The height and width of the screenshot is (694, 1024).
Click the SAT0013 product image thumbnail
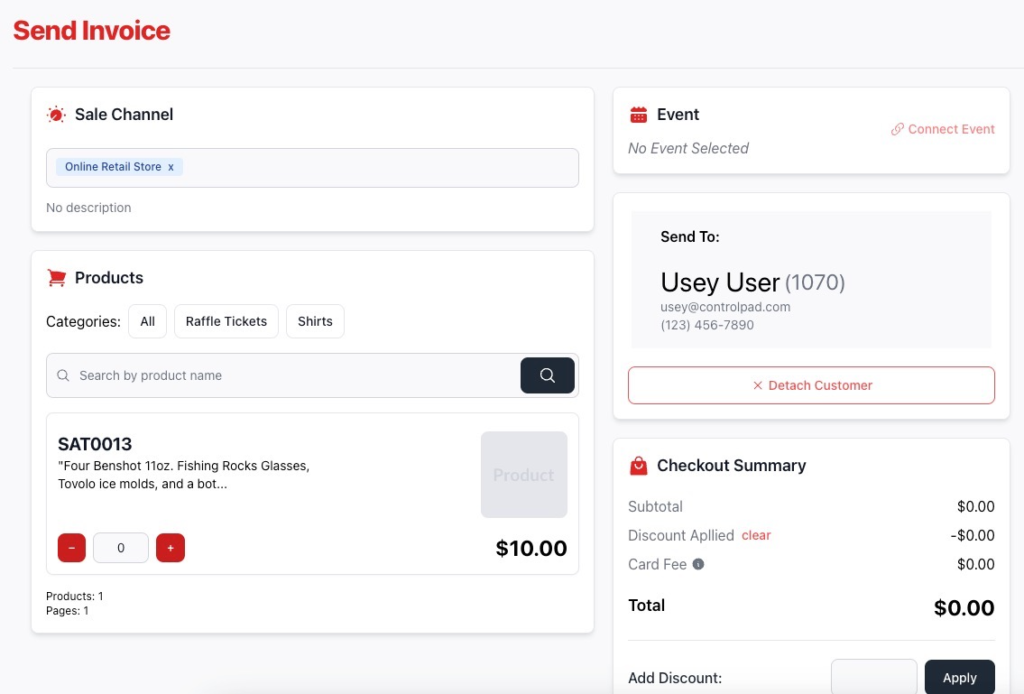click(x=524, y=475)
